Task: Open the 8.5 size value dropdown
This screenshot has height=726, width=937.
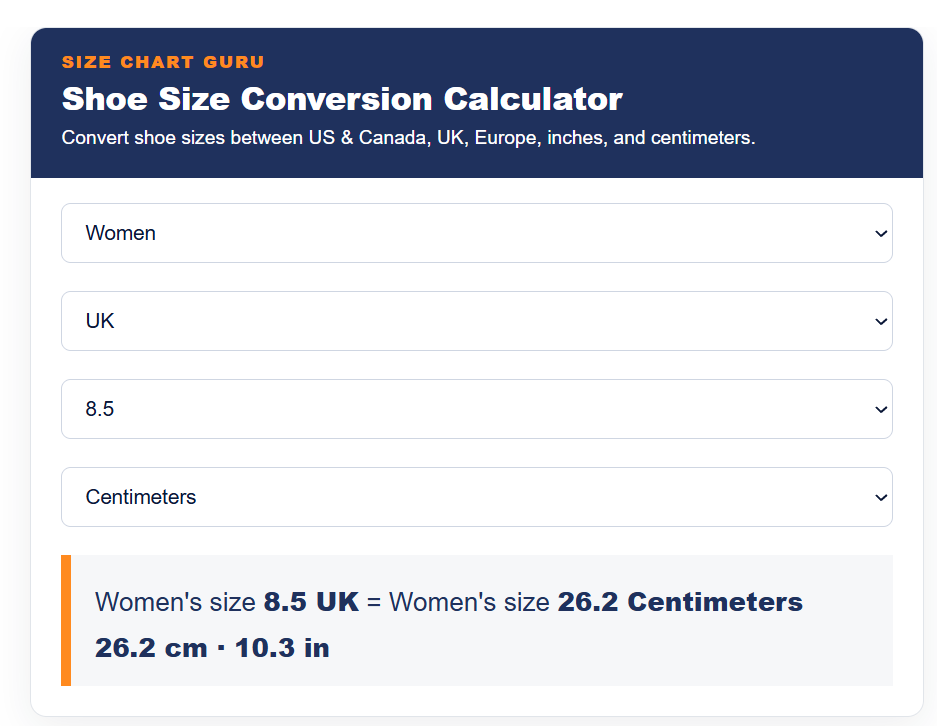Action: 476,409
